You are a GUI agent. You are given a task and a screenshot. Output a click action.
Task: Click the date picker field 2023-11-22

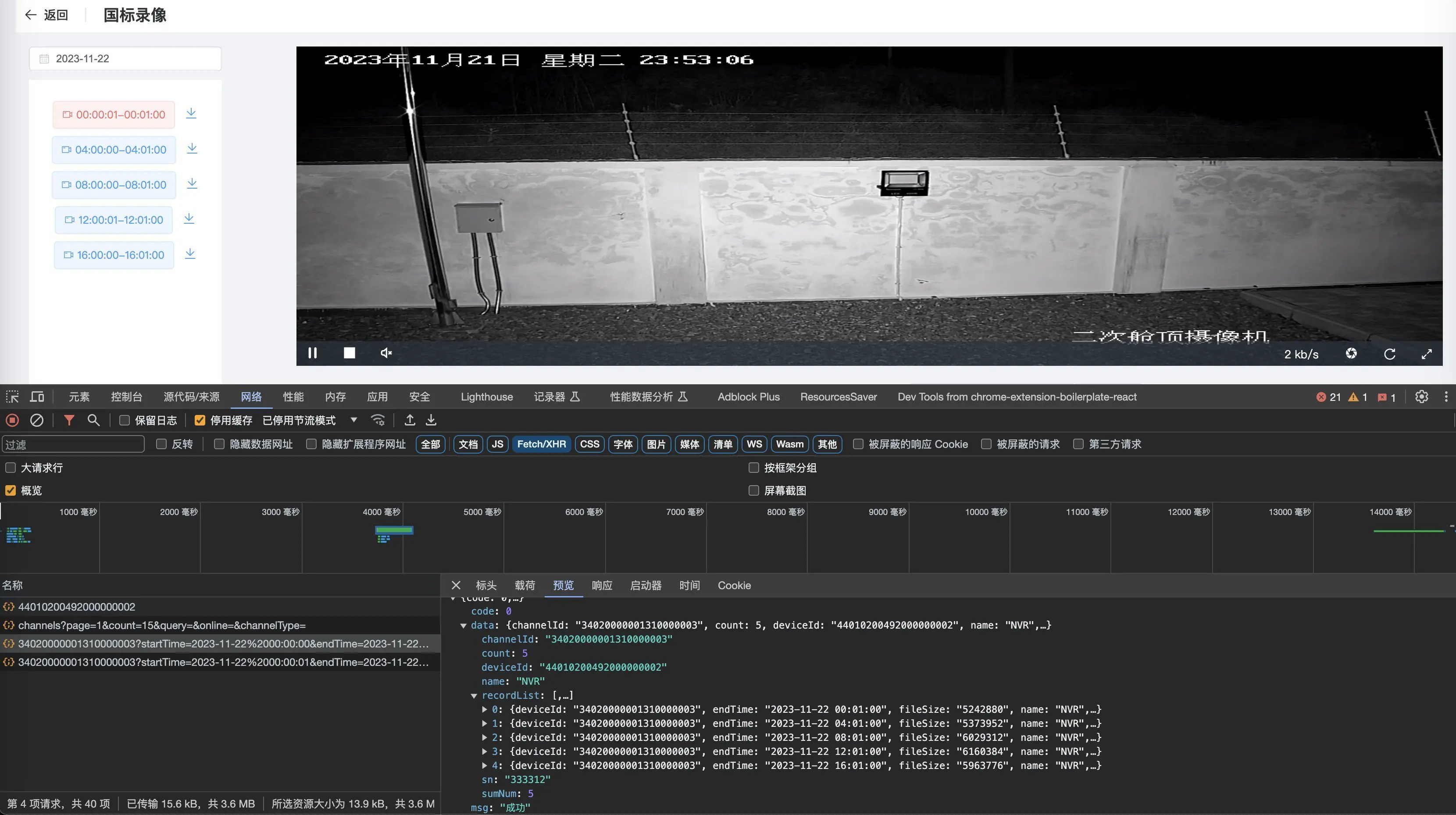click(x=125, y=59)
